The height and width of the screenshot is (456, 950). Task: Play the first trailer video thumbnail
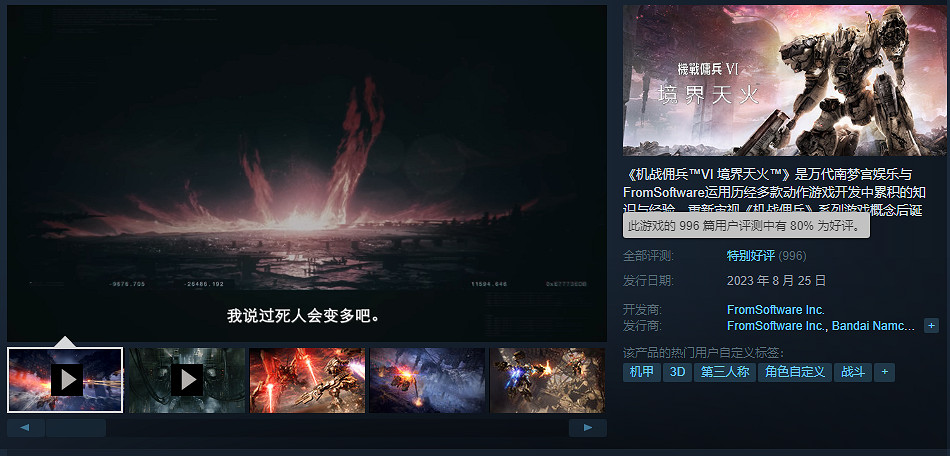65,380
